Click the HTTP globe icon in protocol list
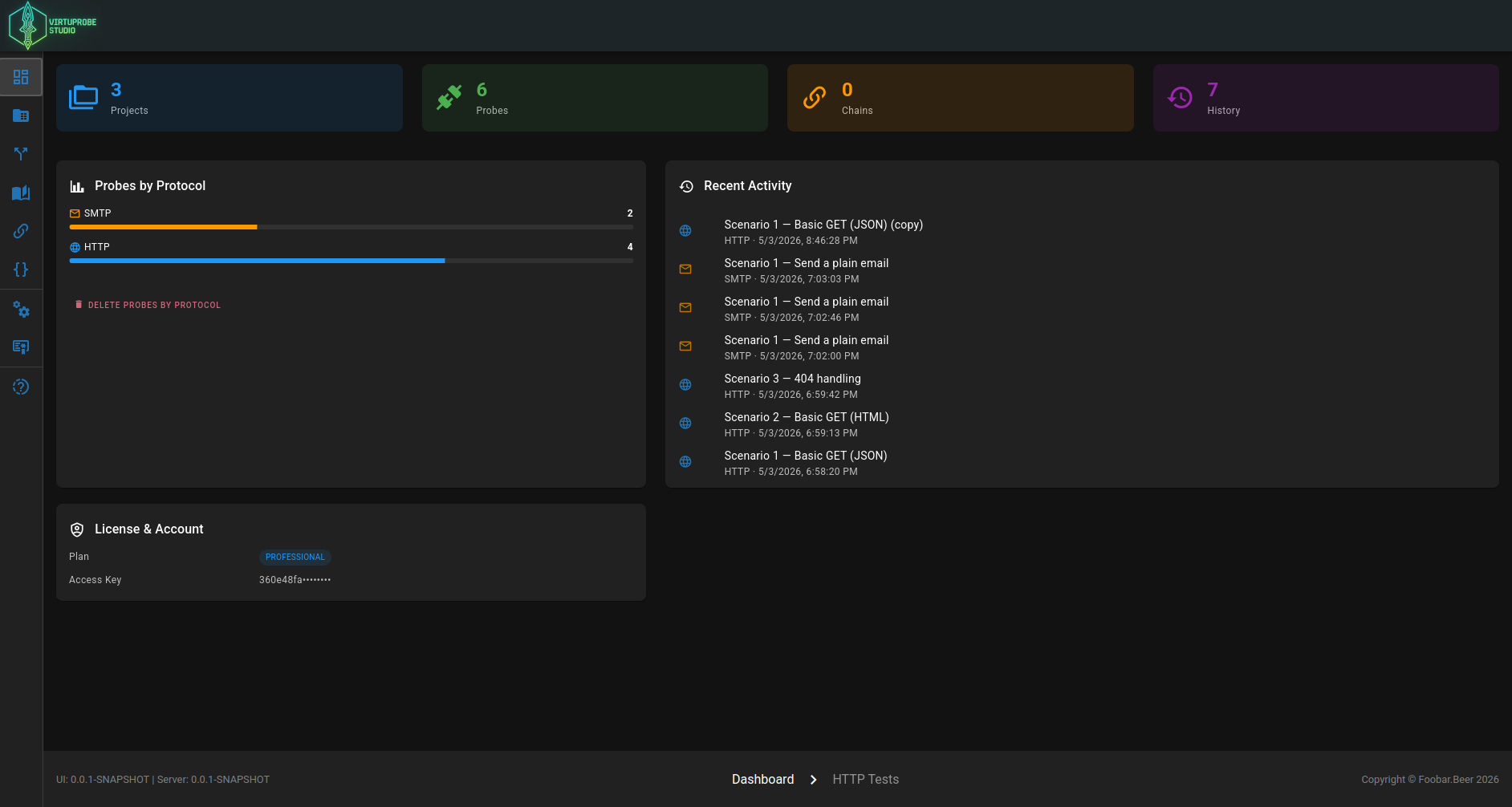This screenshot has width=1512, height=807. 75,247
